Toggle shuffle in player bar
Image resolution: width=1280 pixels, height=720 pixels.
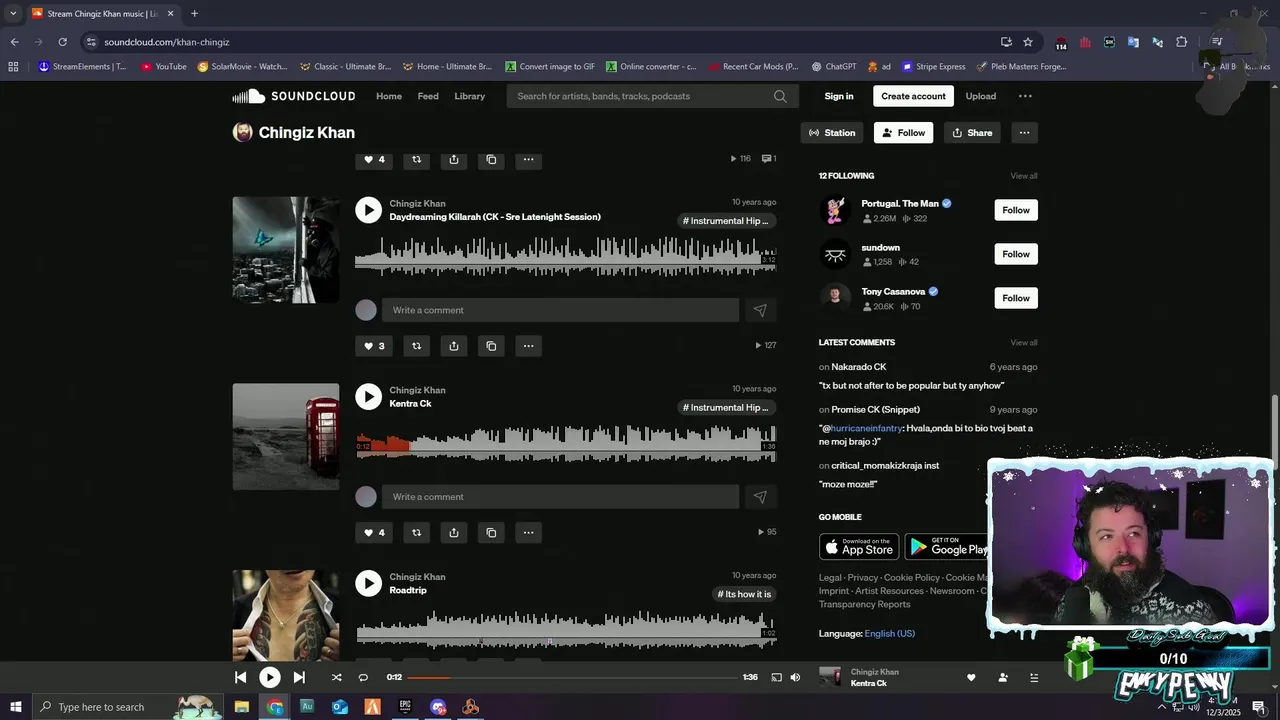coord(336,677)
